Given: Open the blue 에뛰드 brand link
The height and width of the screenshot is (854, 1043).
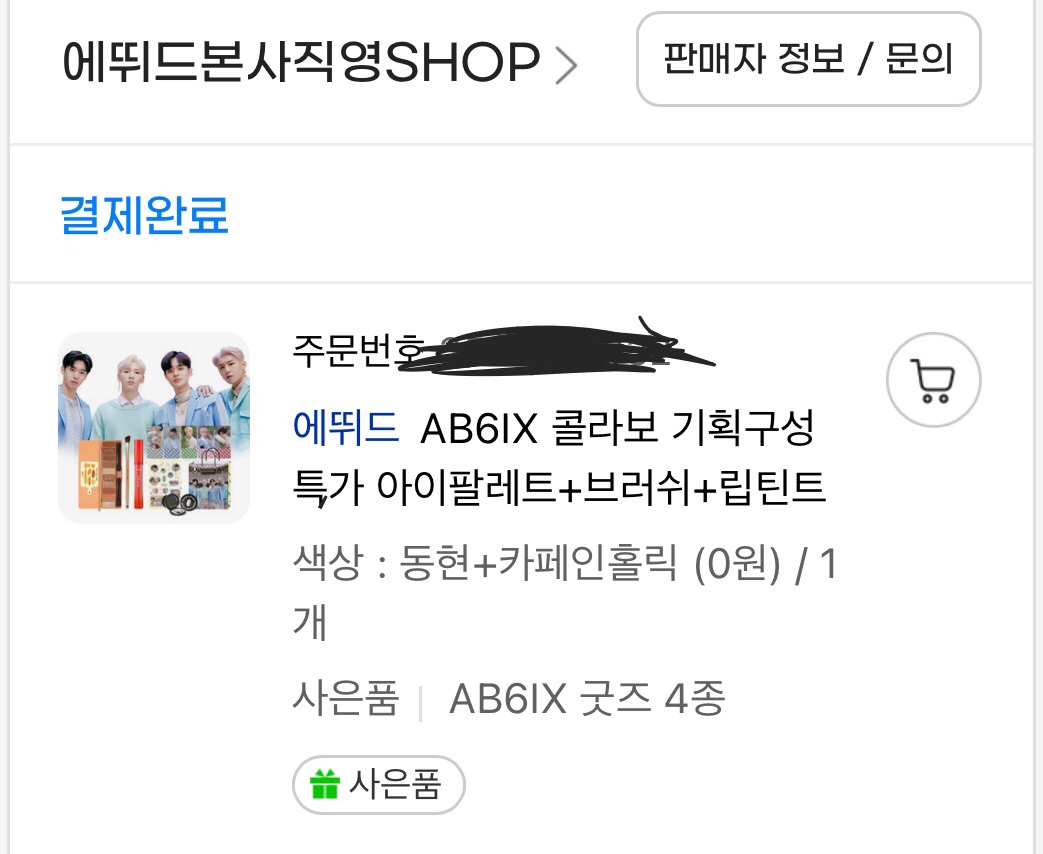Looking at the screenshot, I should (346, 426).
